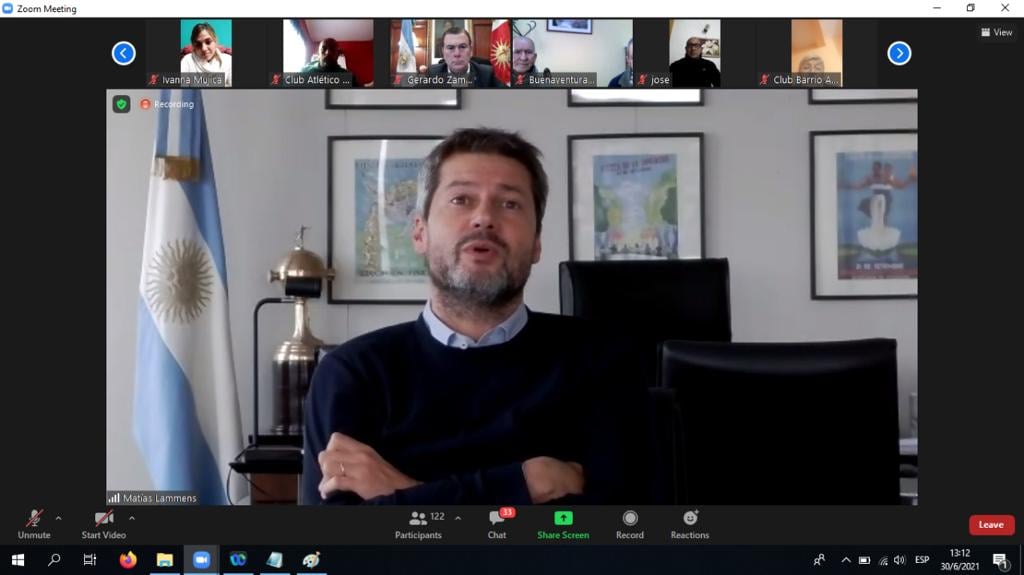The width and height of the screenshot is (1024, 575).
Task: Open Windows notification center
Action: coord(1000,560)
